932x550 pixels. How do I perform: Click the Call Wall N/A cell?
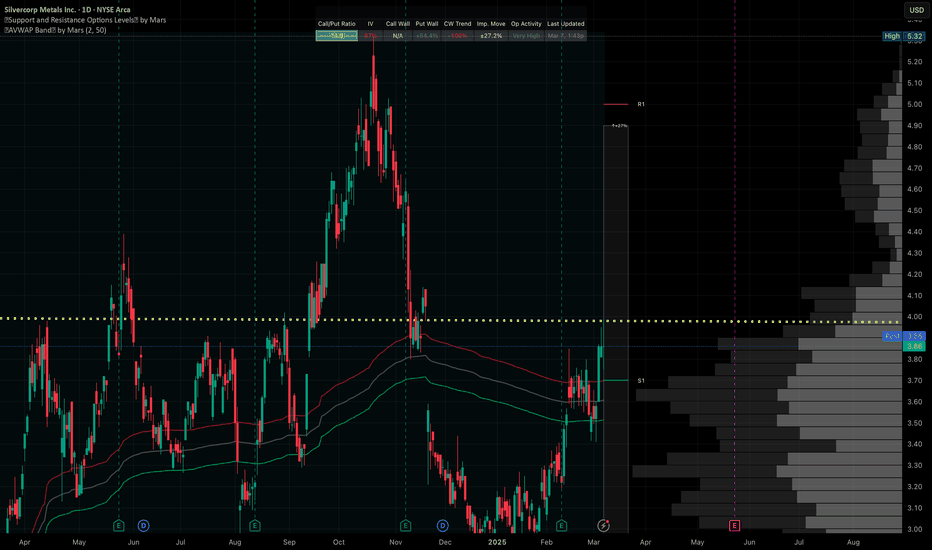(x=398, y=36)
